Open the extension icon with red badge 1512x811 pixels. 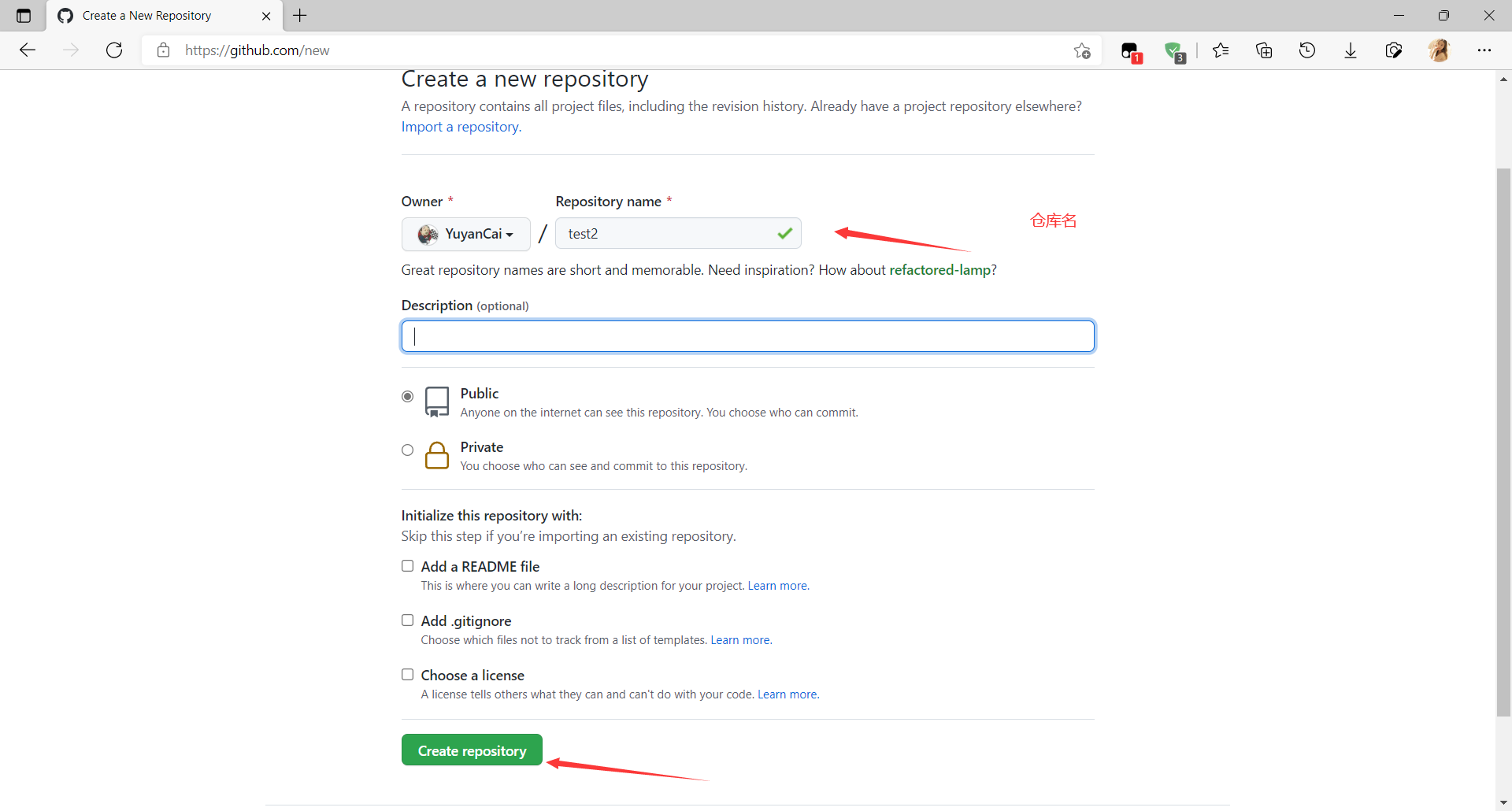[x=1131, y=51]
